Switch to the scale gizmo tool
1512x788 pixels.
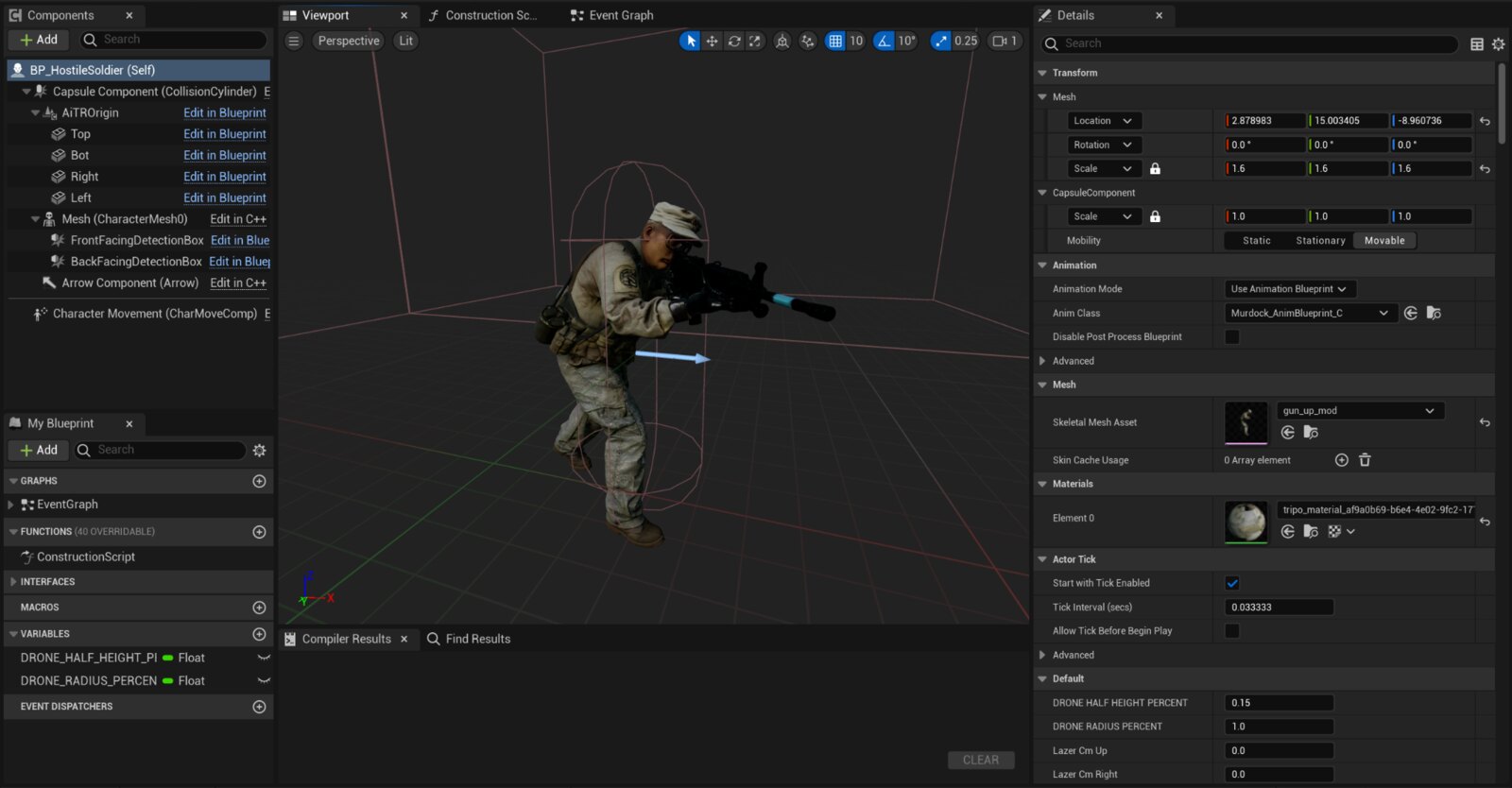[x=755, y=41]
